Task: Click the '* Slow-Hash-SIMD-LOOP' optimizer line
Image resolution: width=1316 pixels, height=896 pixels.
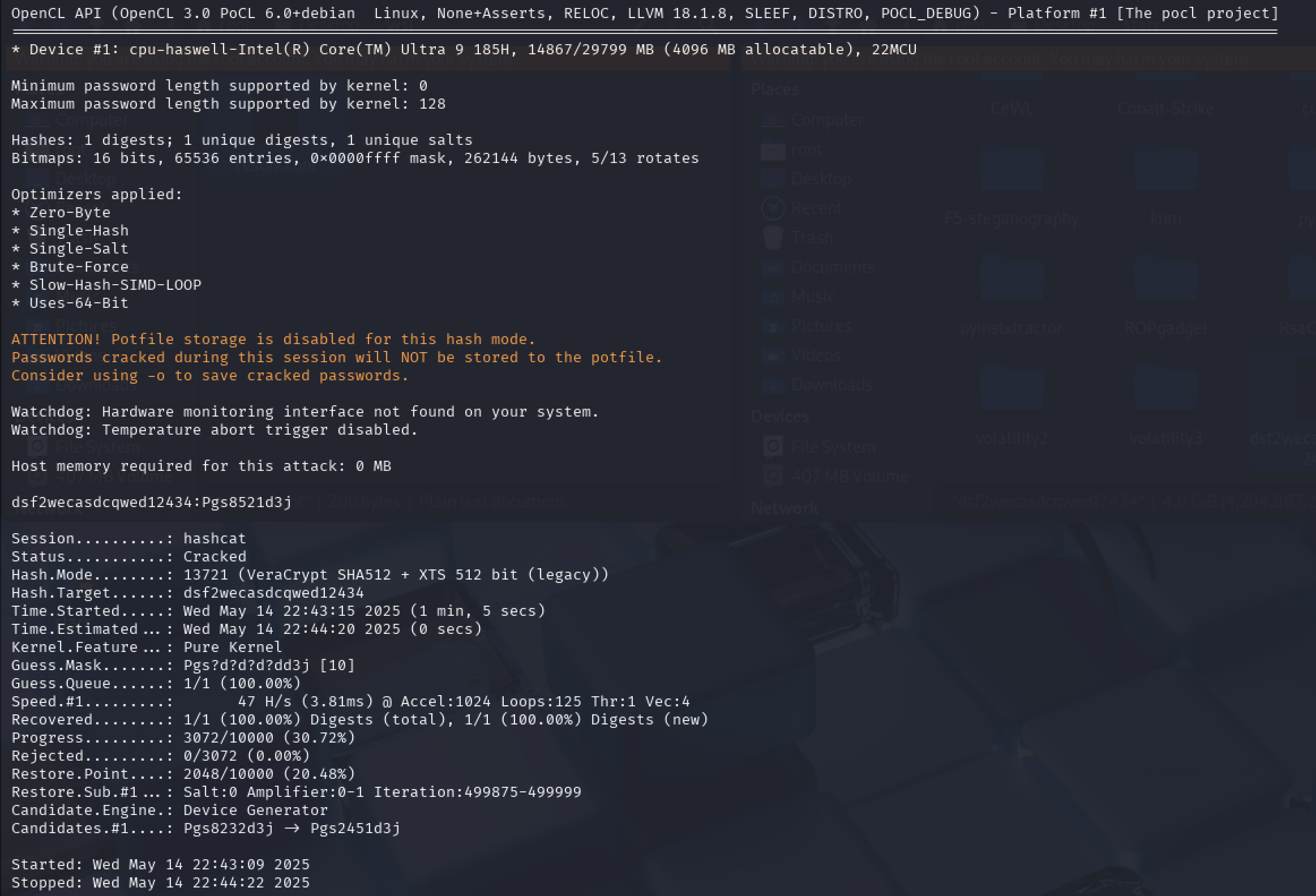Action: pyautogui.click(x=106, y=285)
